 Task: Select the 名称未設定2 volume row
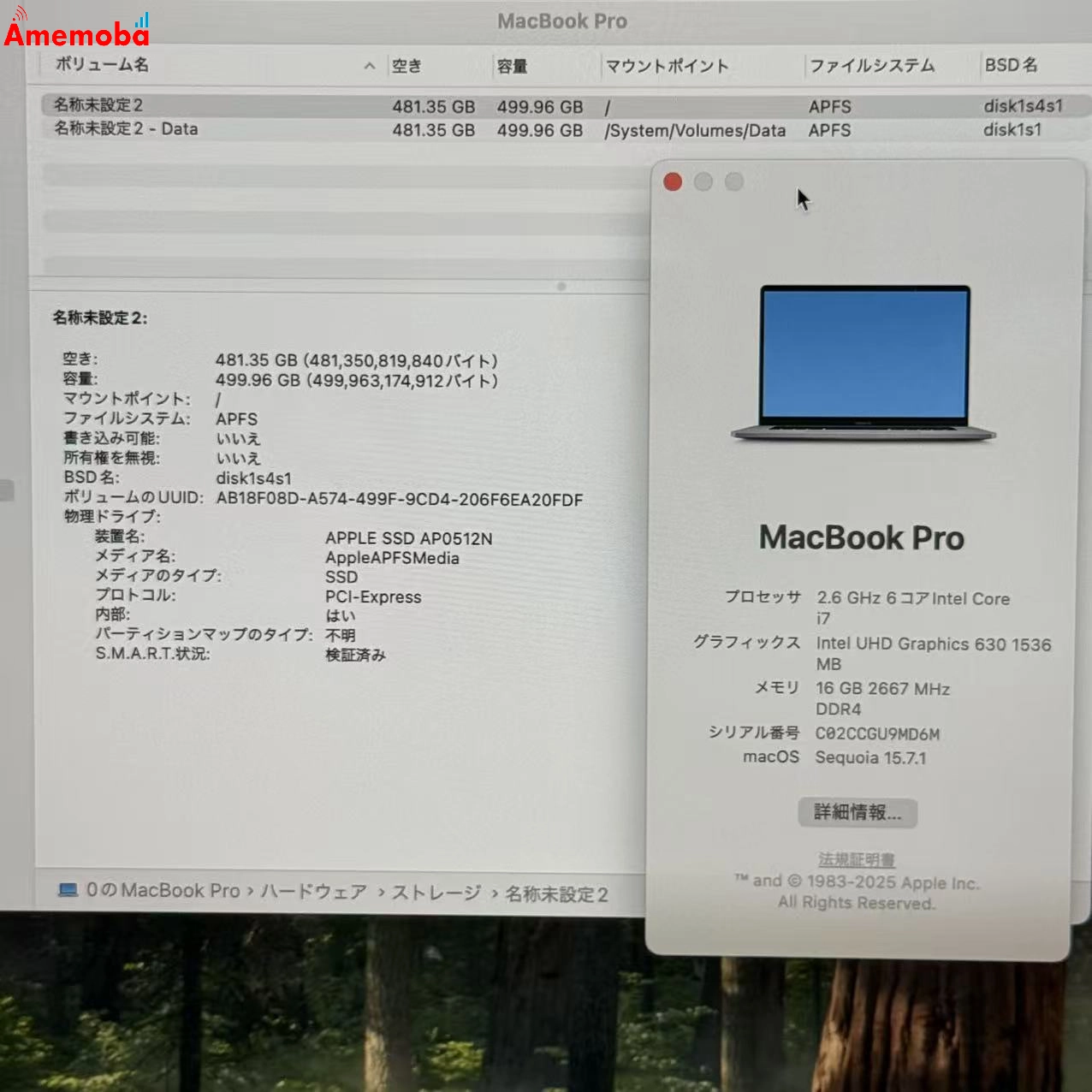click(257, 106)
